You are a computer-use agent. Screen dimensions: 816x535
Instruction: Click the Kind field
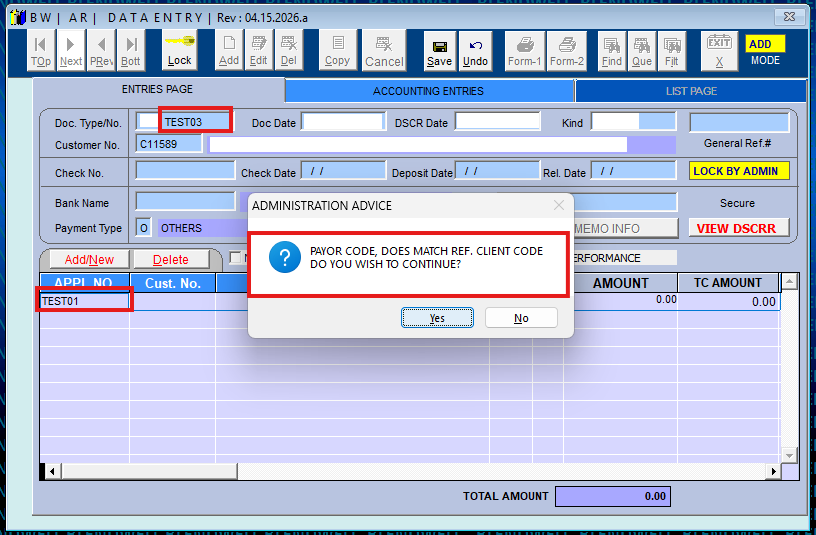click(x=633, y=122)
